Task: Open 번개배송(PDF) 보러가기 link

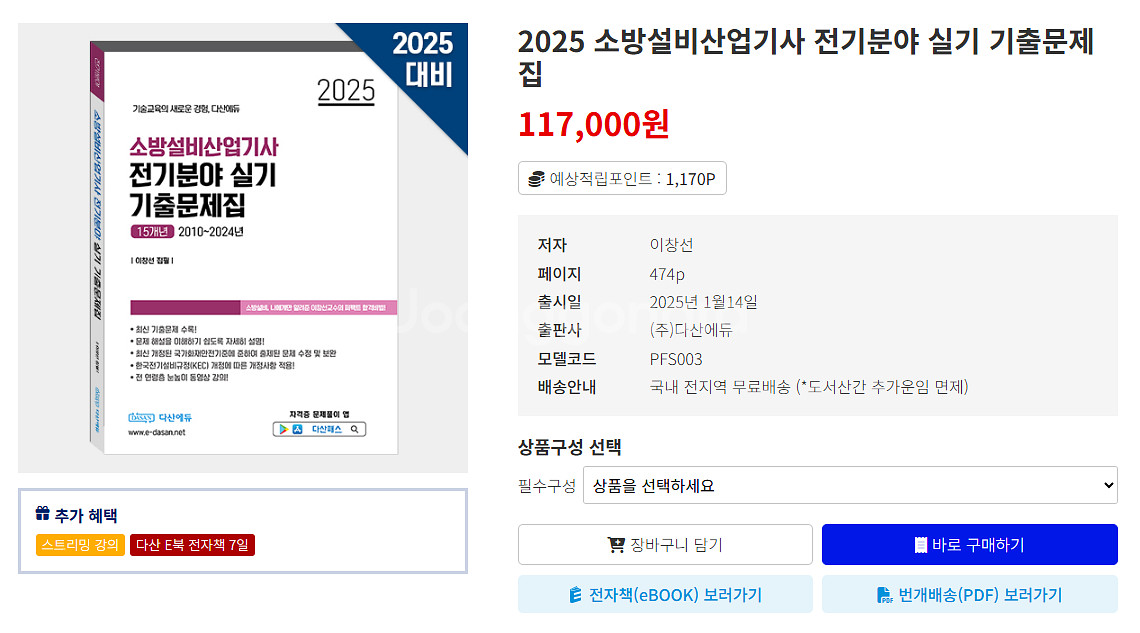Action: [x=969, y=595]
